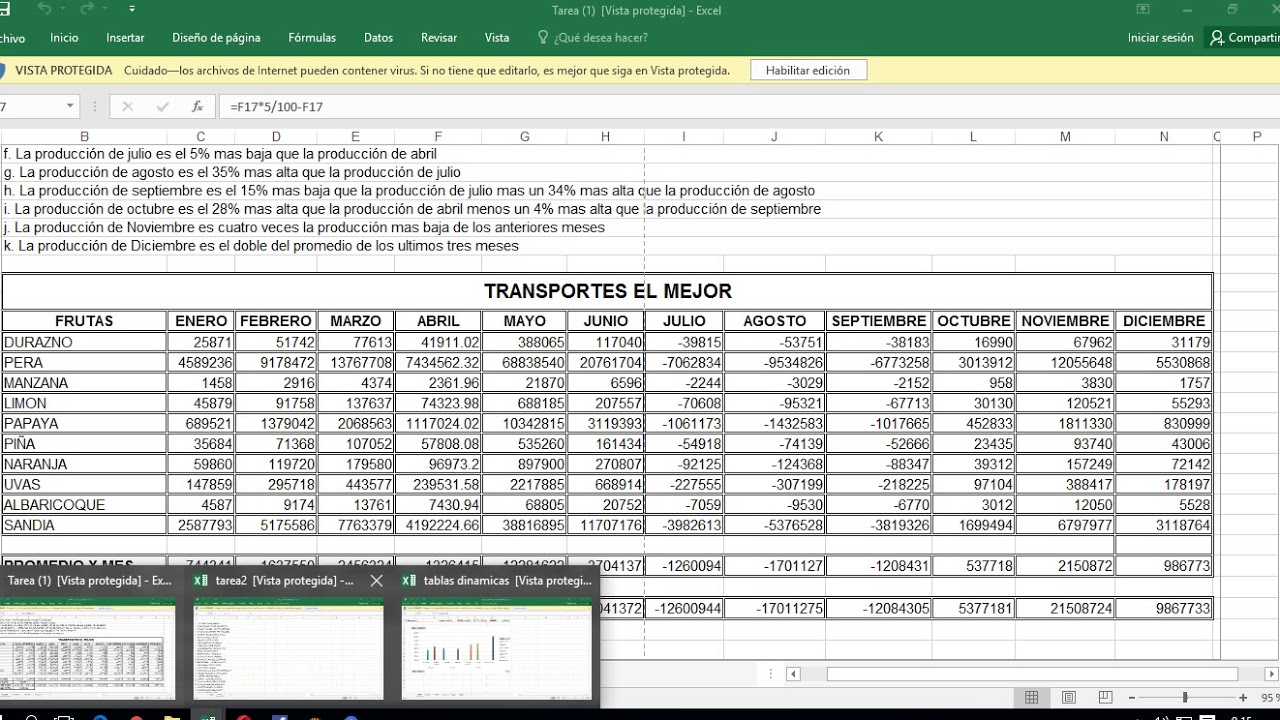The height and width of the screenshot is (720, 1280).
Task: Click PERA's ABRIL cell 7434562.32
Action: pyautogui.click(x=438, y=362)
